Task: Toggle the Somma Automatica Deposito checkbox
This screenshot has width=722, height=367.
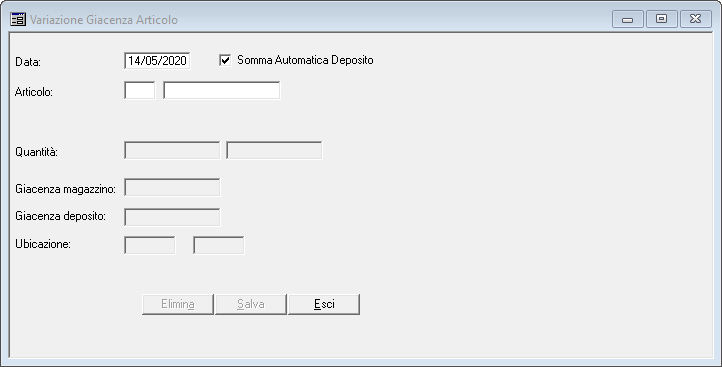Action: coord(225,60)
